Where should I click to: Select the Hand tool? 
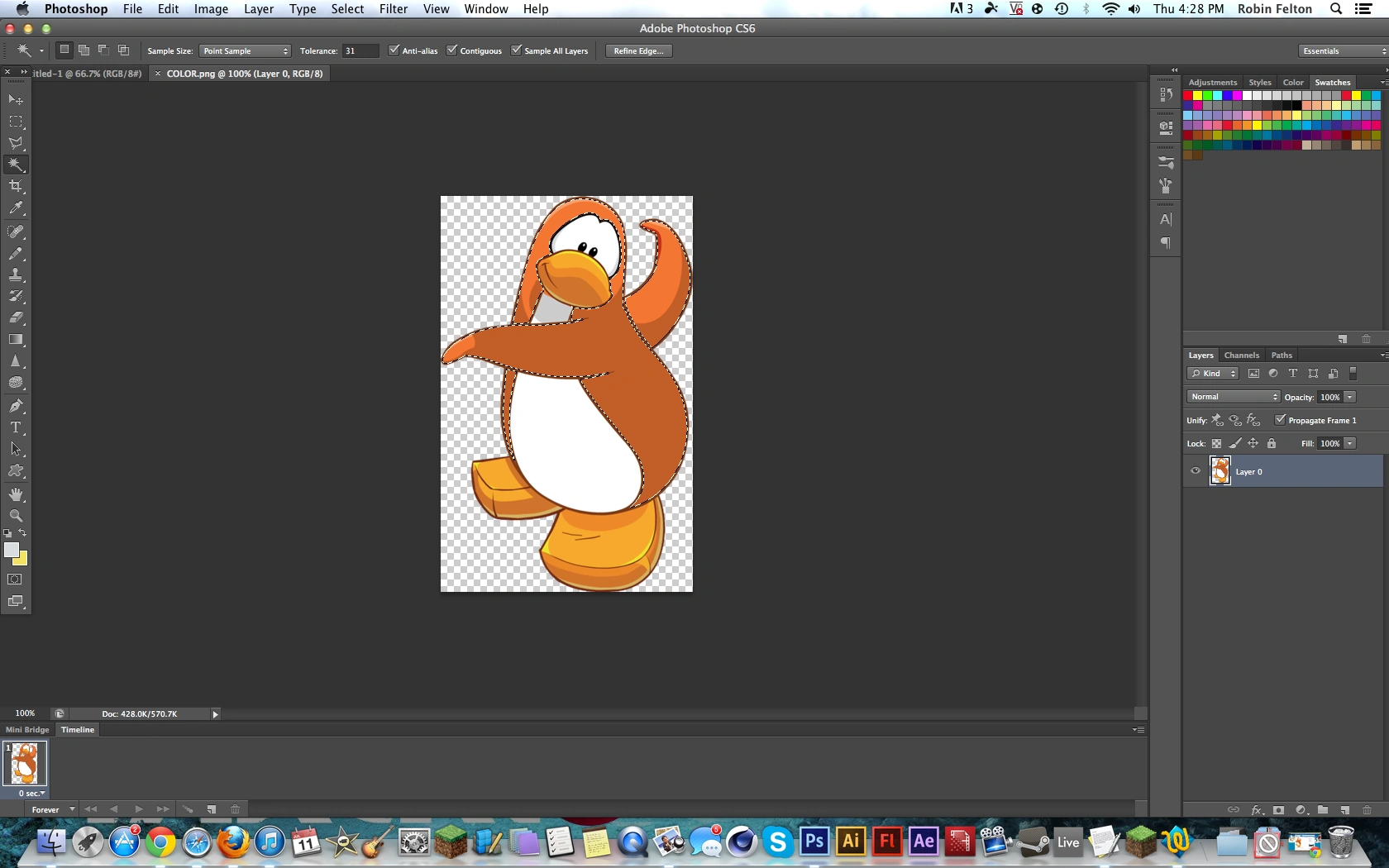tap(16, 494)
